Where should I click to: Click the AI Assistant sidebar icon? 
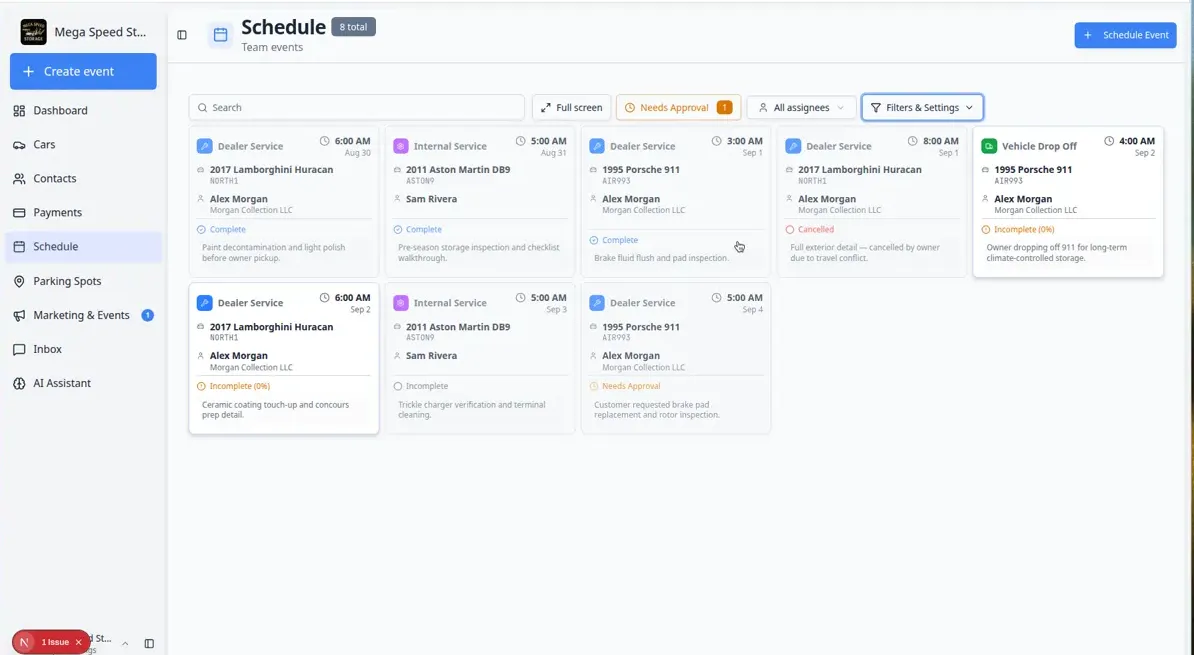[19, 383]
